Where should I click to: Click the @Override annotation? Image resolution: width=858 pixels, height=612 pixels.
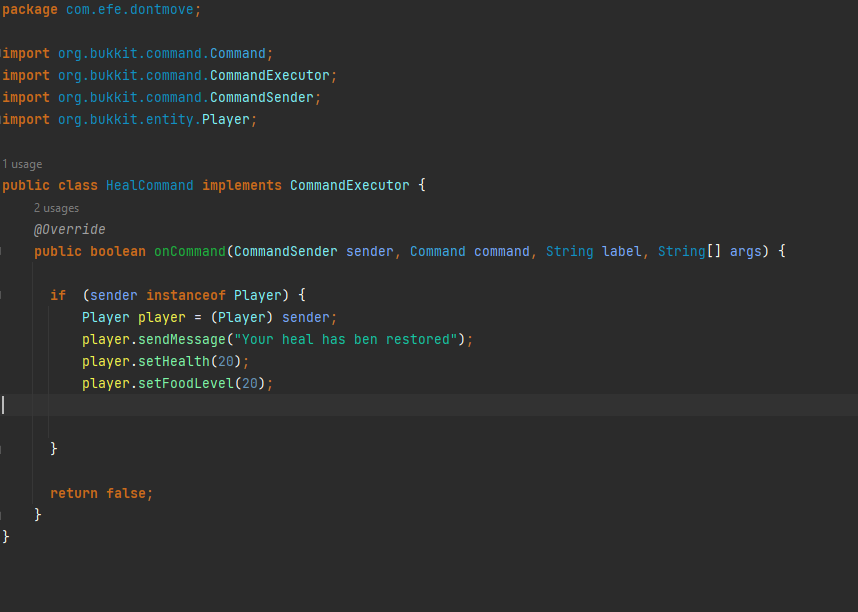point(69,229)
